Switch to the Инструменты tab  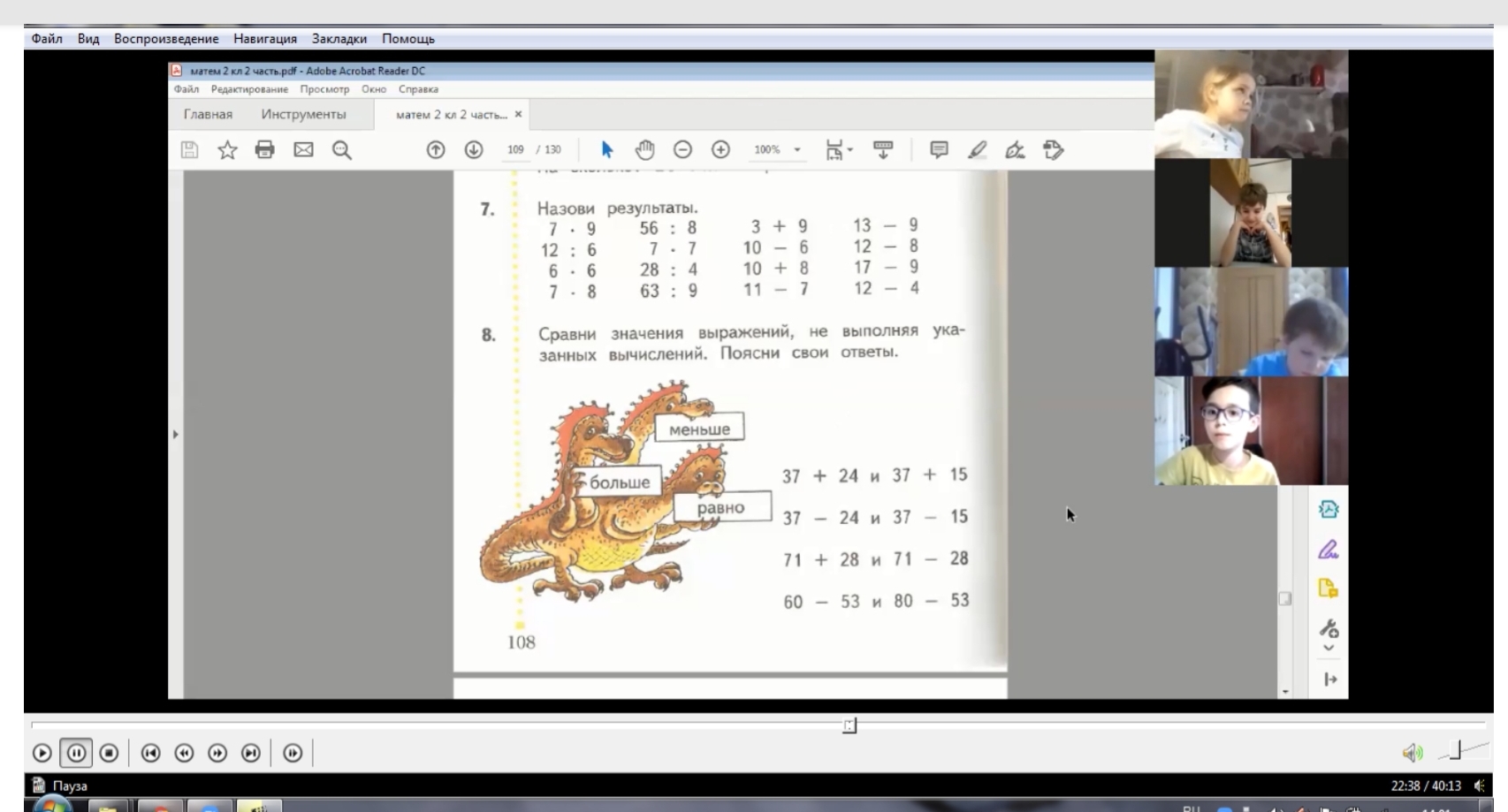(x=303, y=114)
